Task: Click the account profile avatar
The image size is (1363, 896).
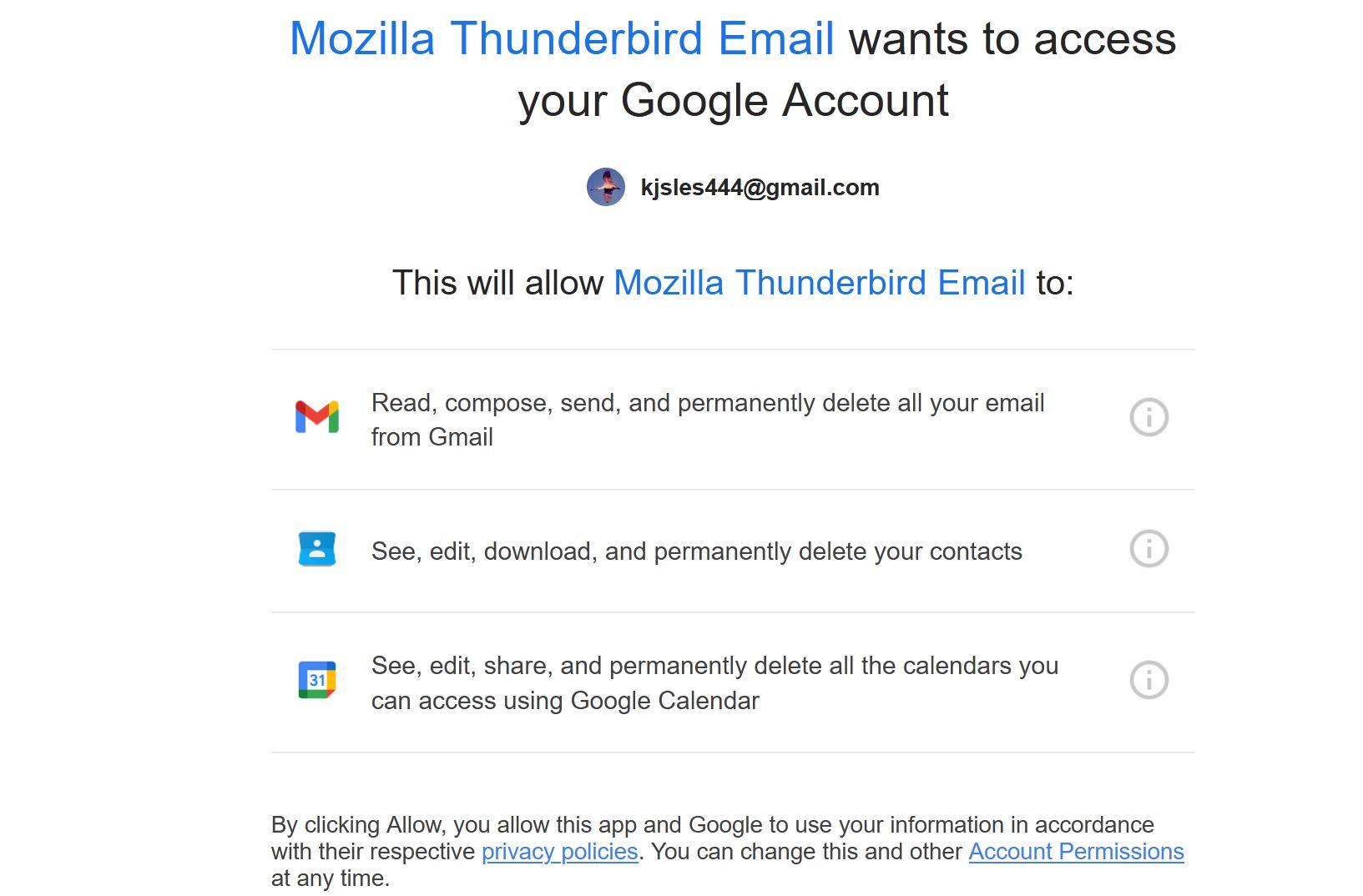Action: [605, 187]
